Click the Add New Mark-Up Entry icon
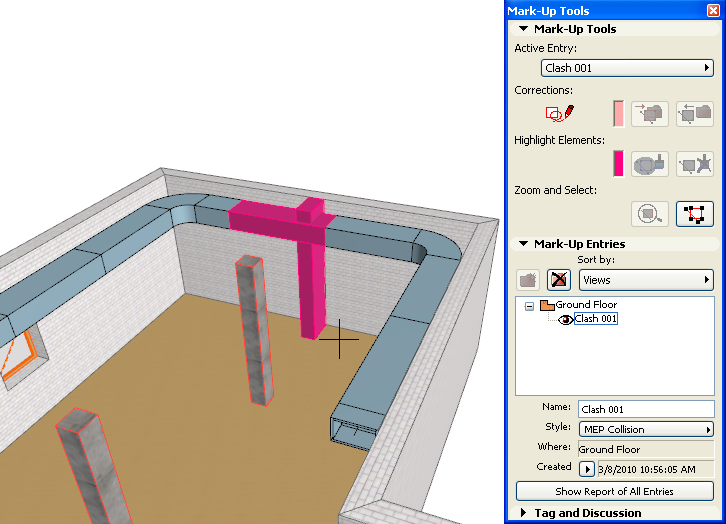The height and width of the screenshot is (524, 726). click(528, 280)
